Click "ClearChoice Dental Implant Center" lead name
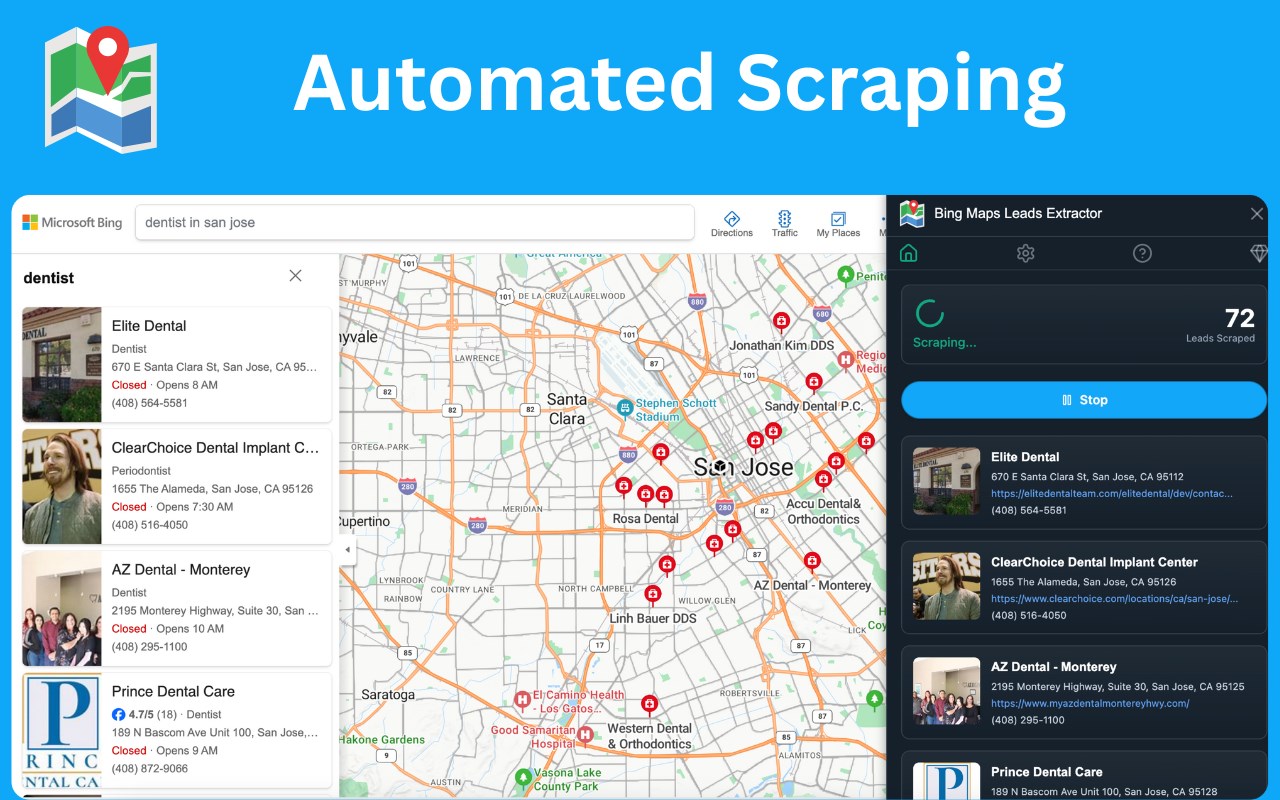 pos(1094,562)
